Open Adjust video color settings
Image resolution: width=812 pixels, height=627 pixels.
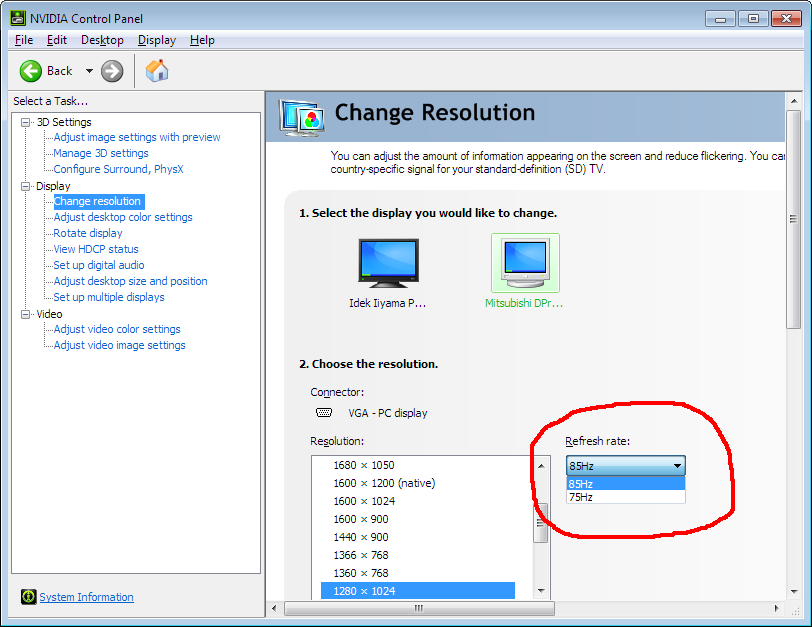[117, 329]
